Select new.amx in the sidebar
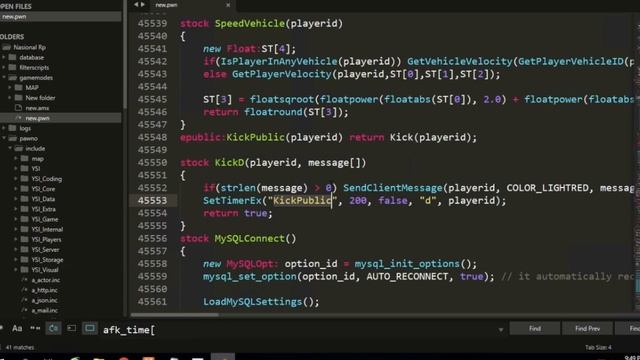Viewport: 640px width, 360px height. (37, 108)
